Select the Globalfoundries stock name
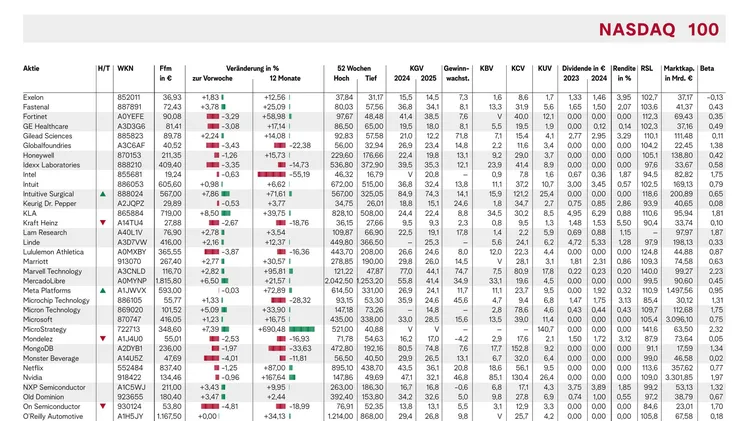 [47, 145]
